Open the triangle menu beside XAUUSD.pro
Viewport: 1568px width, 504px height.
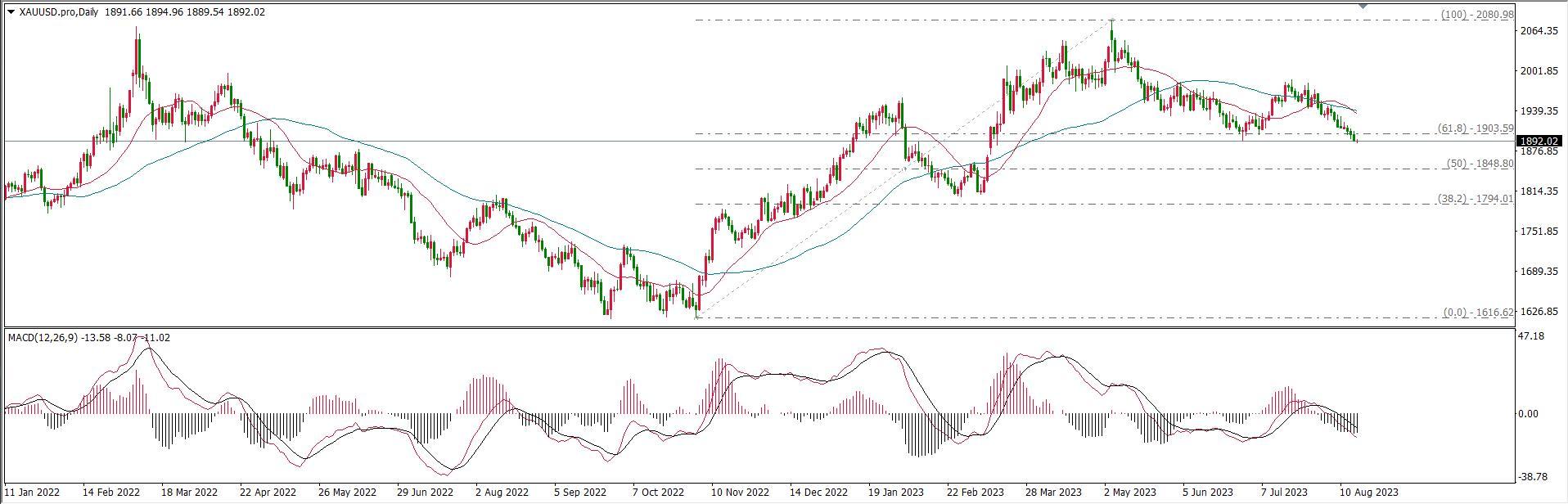(11, 12)
